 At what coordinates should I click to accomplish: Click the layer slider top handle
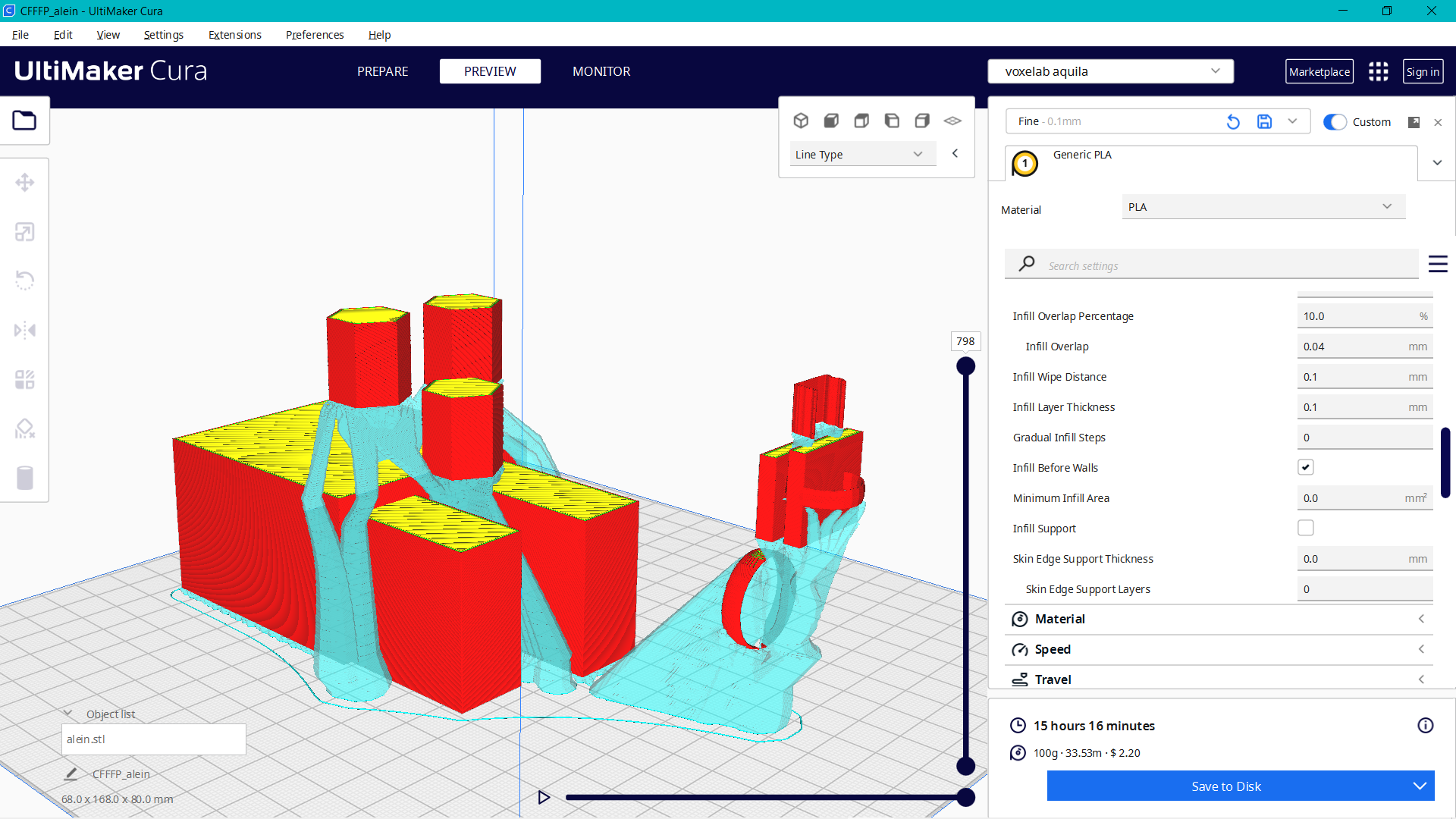click(x=965, y=366)
